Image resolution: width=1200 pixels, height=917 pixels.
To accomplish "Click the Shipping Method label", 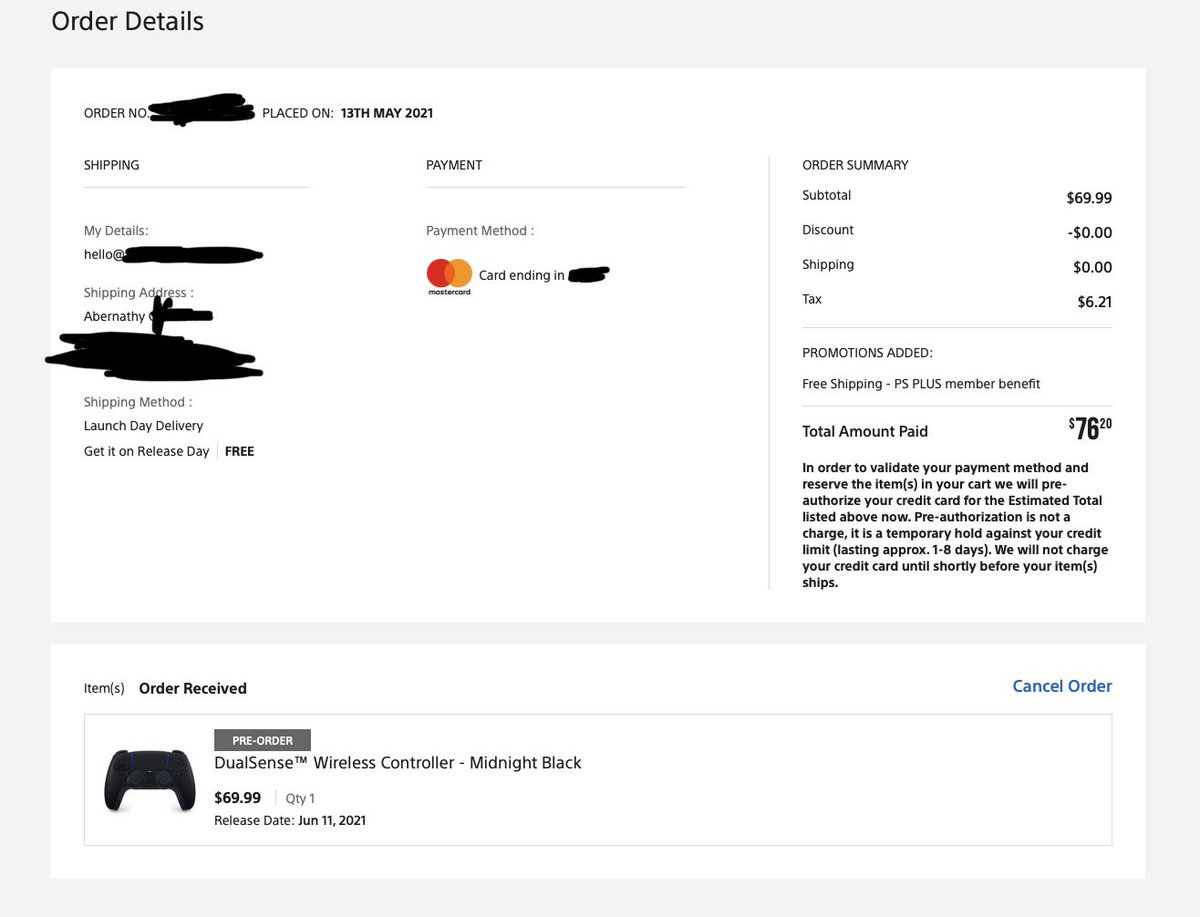I will coord(139,402).
